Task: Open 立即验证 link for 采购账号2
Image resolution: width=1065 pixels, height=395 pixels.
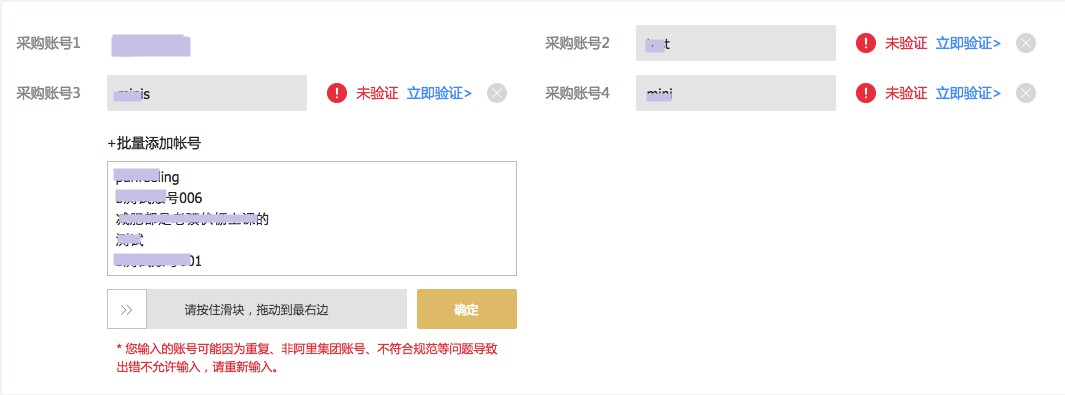Action: click(x=968, y=43)
